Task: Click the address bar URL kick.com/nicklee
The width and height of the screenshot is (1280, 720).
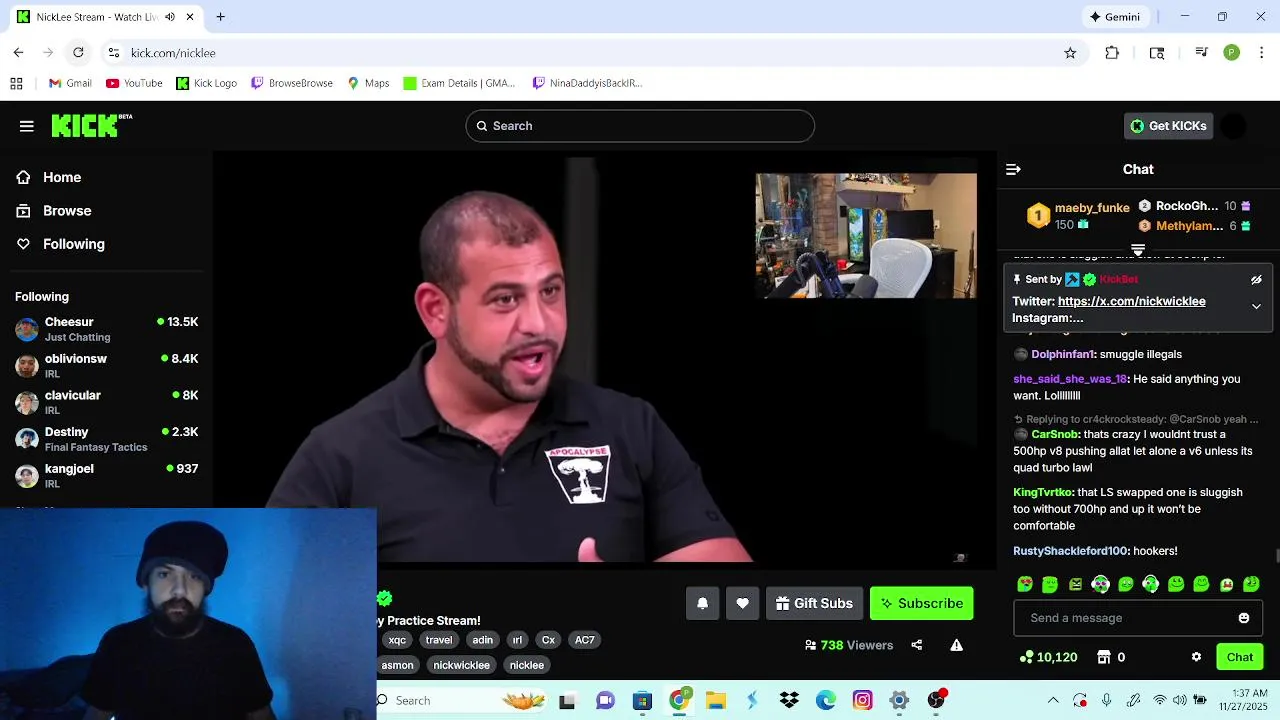Action: pyautogui.click(x=173, y=53)
